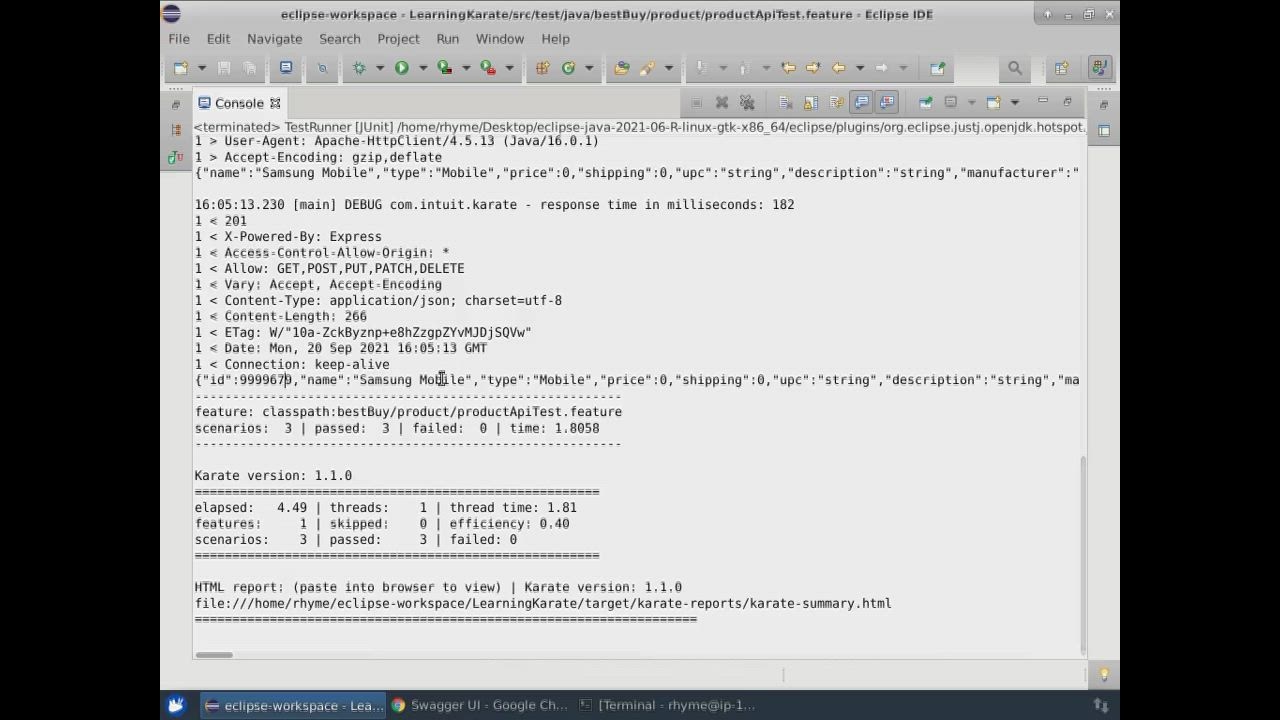Toggle the Pin Console icon
Image resolution: width=1280 pixels, height=720 pixels.
(925, 102)
